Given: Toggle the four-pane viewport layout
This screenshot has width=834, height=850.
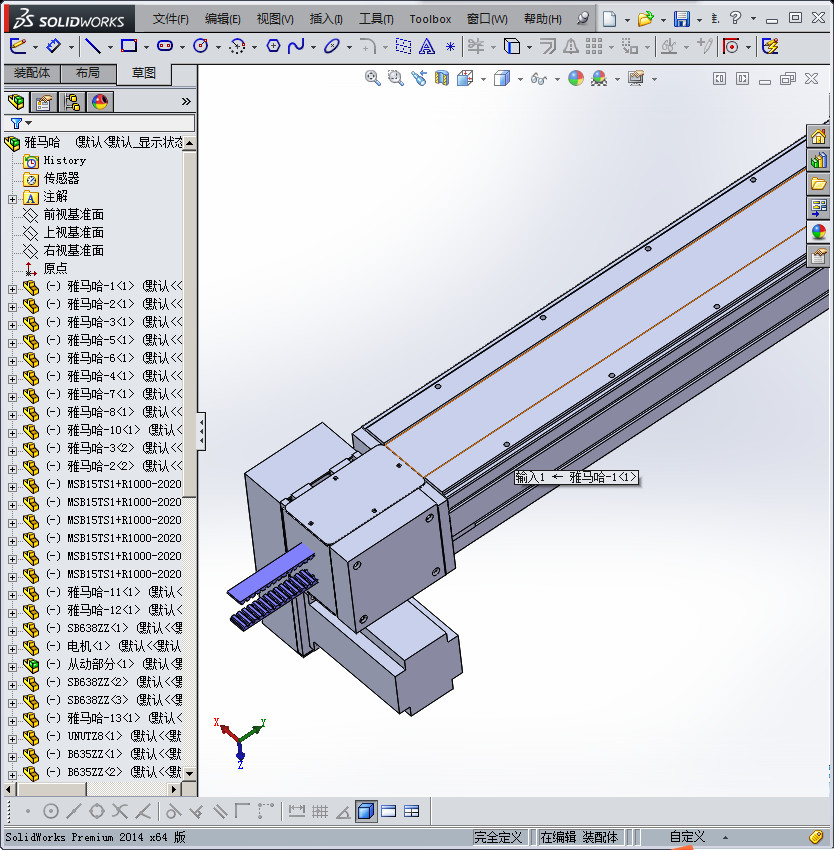Looking at the screenshot, I should coord(412,811).
